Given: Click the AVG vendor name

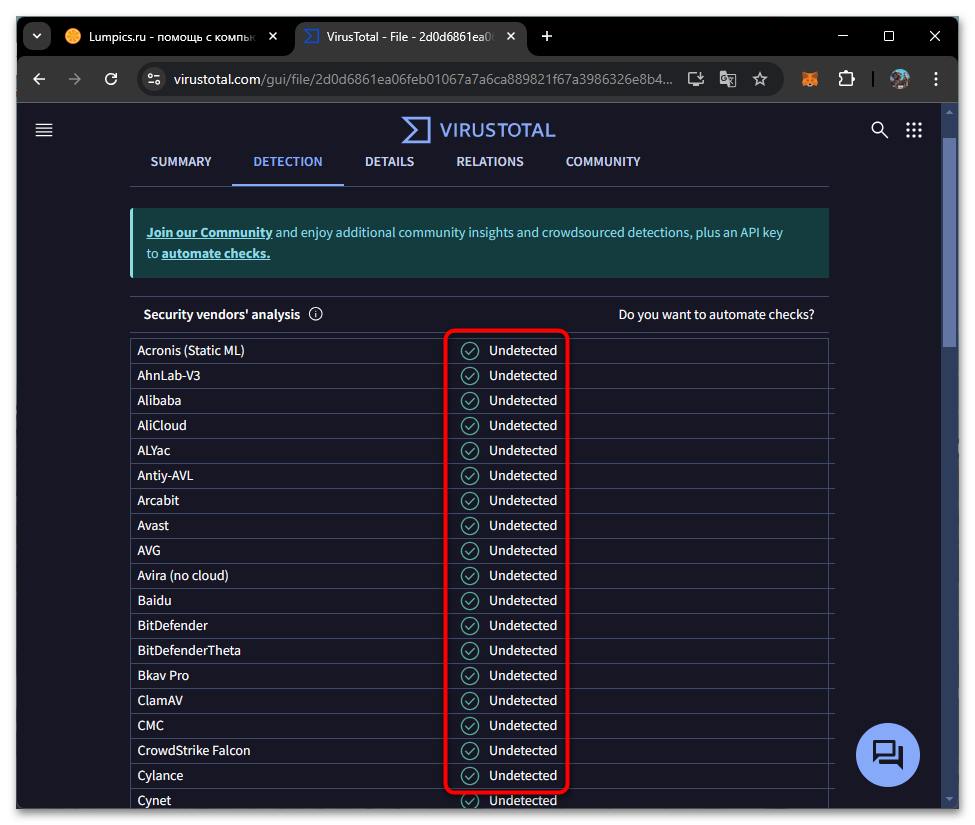Looking at the screenshot, I should click(149, 551).
